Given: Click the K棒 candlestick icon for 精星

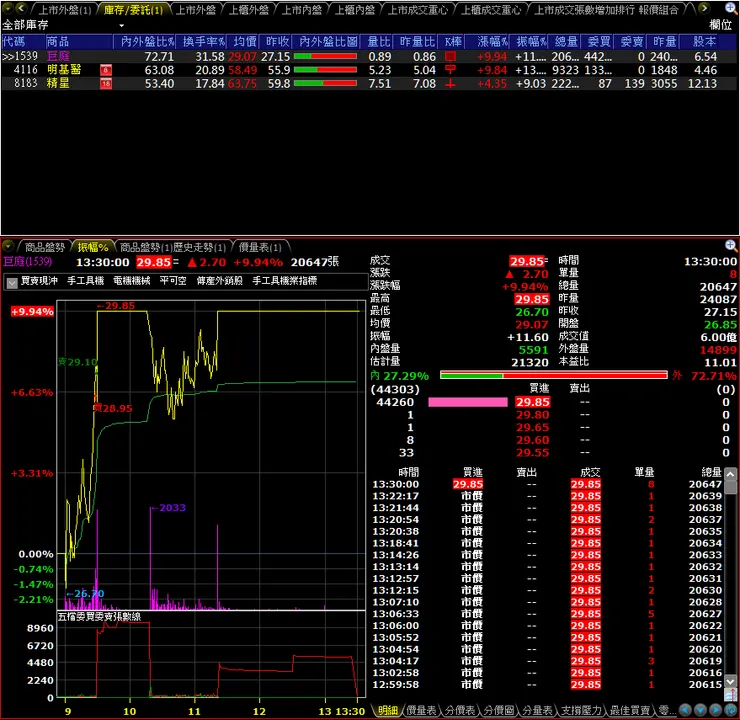Looking at the screenshot, I should [x=450, y=84].
